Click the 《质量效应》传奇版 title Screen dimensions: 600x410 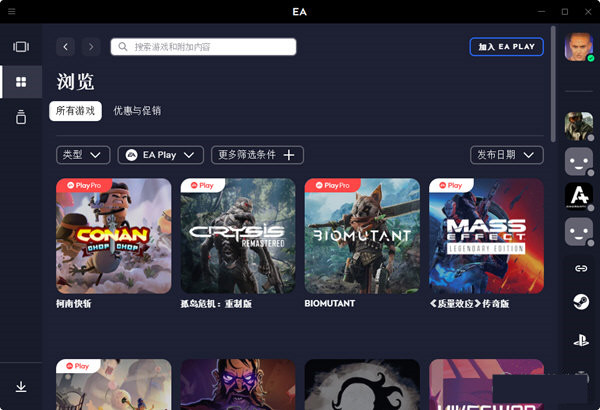469,304
